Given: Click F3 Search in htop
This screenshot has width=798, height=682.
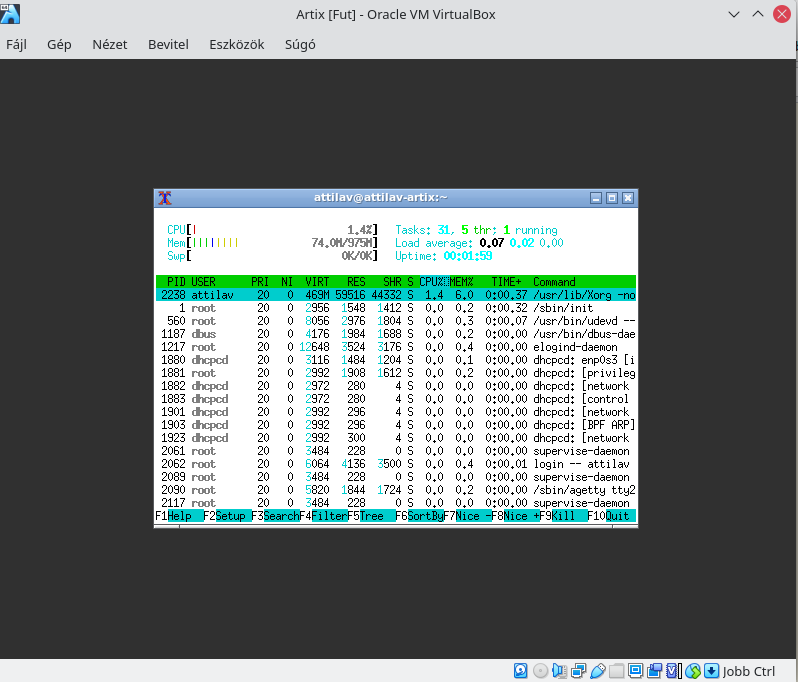Looking at the screenshot, I should (275, 516).
